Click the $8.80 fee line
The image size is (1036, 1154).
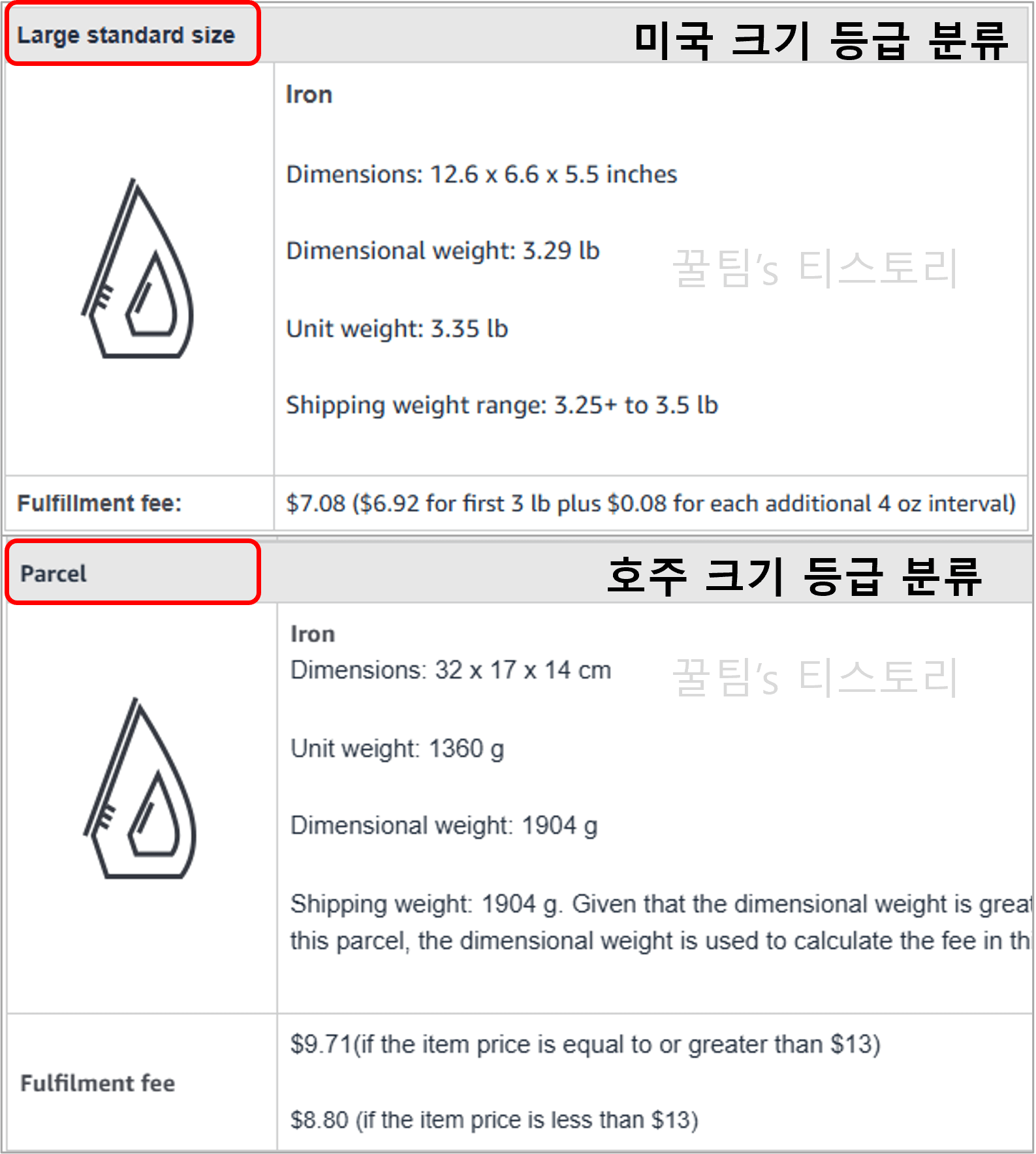494,1120
